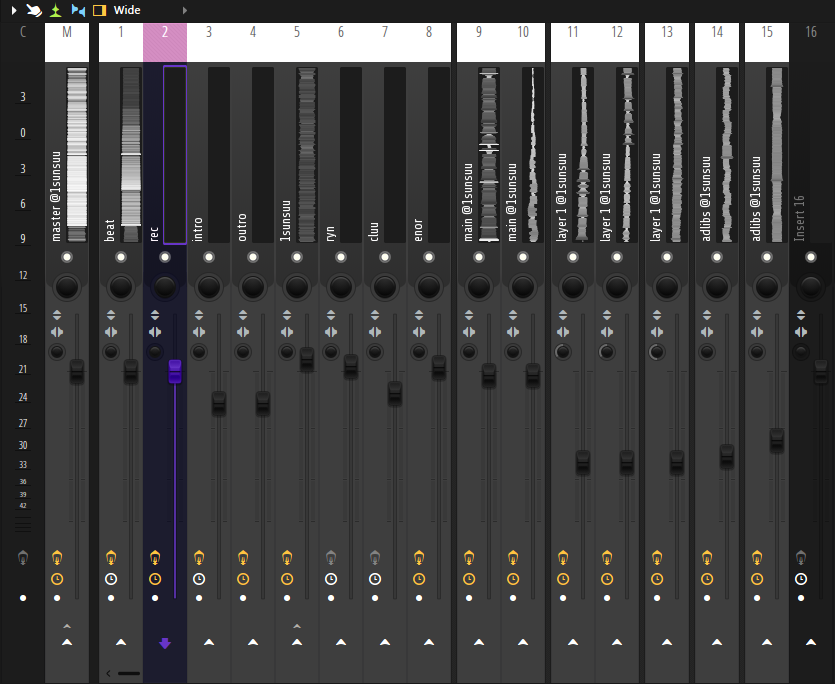Mute the rec track
This screenshot has height=684, width=835.
(x=165, y=257)
